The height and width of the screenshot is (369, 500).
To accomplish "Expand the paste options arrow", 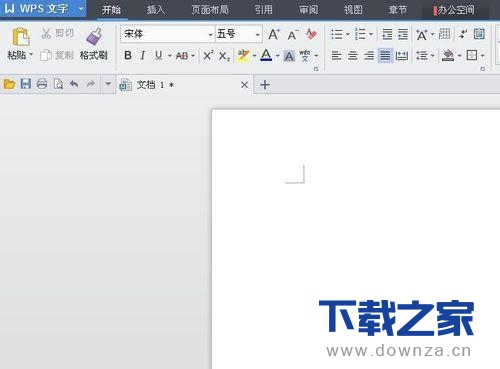I will click(x=31, y=54).
